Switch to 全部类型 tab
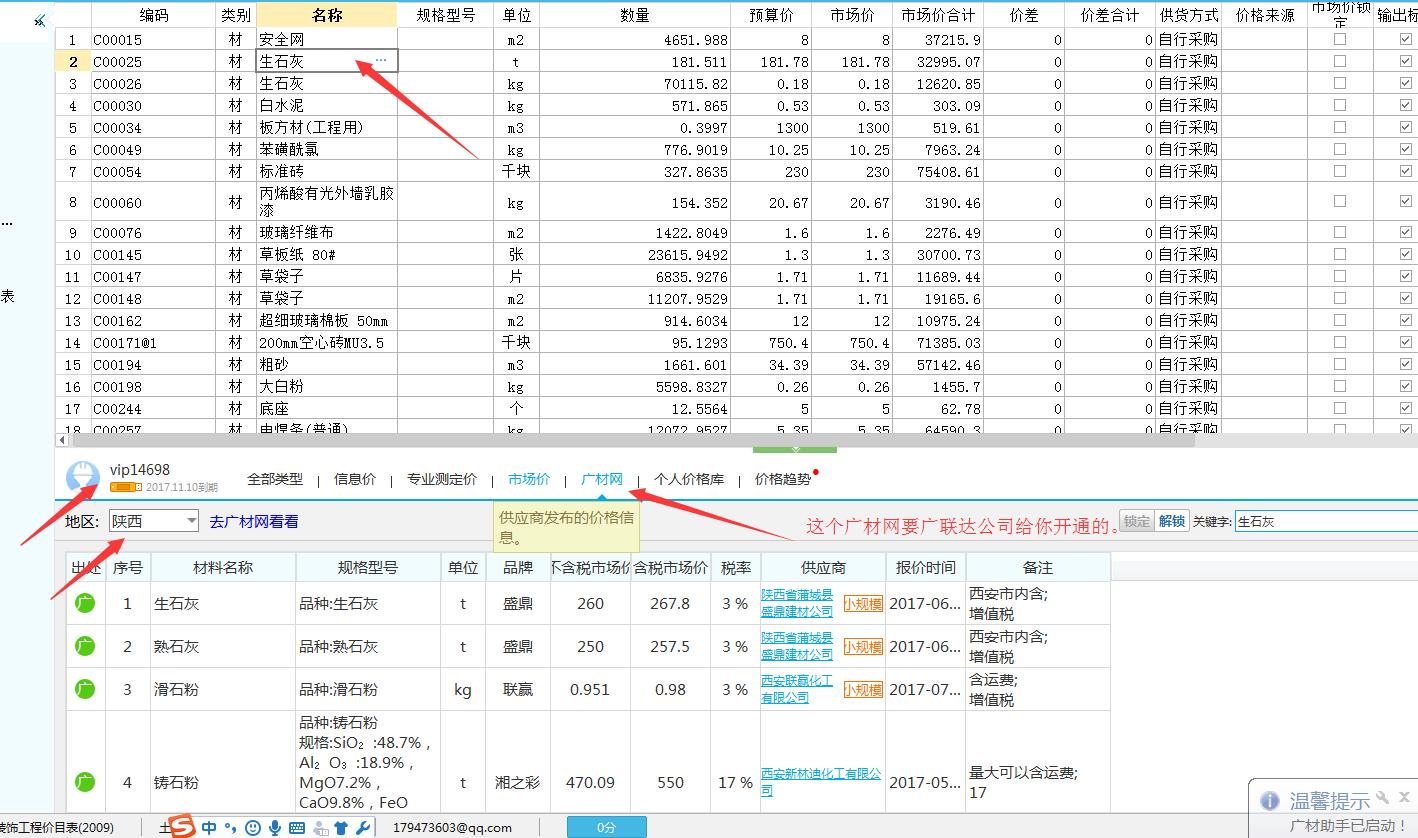Screen dimensions: 1418x838 (x=275, y=479)
